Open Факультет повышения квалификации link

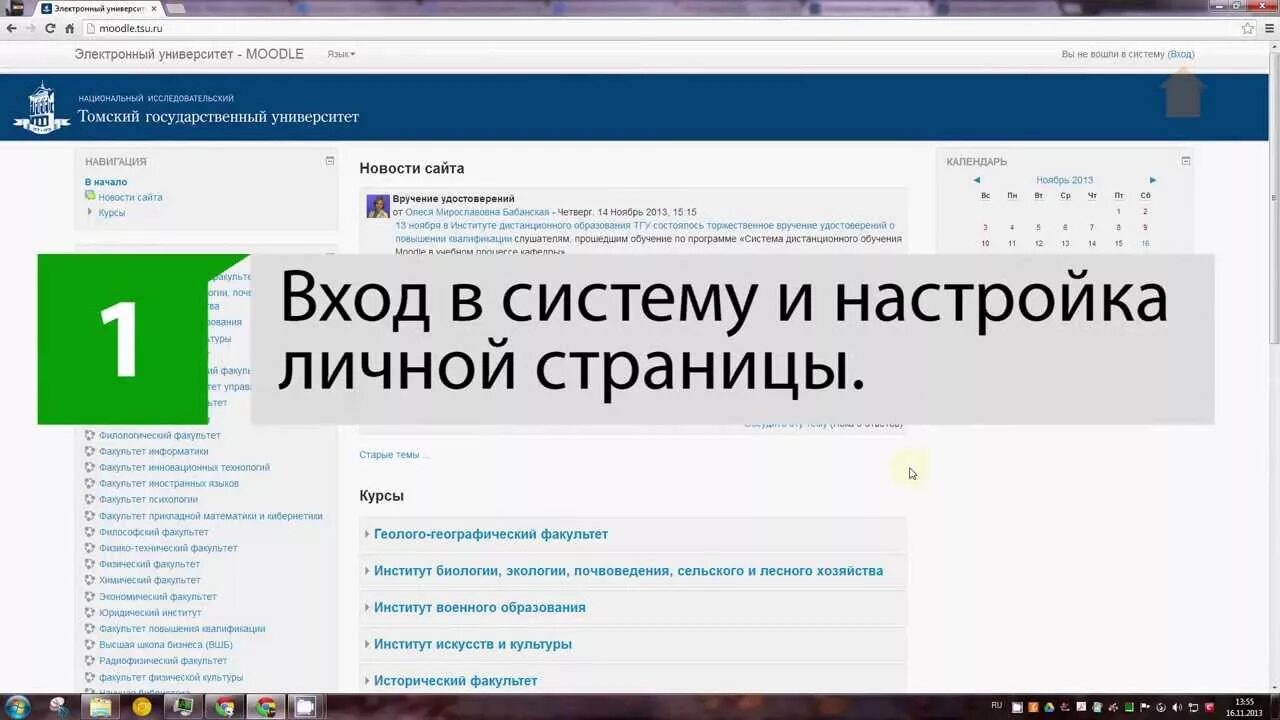[182, 629]
